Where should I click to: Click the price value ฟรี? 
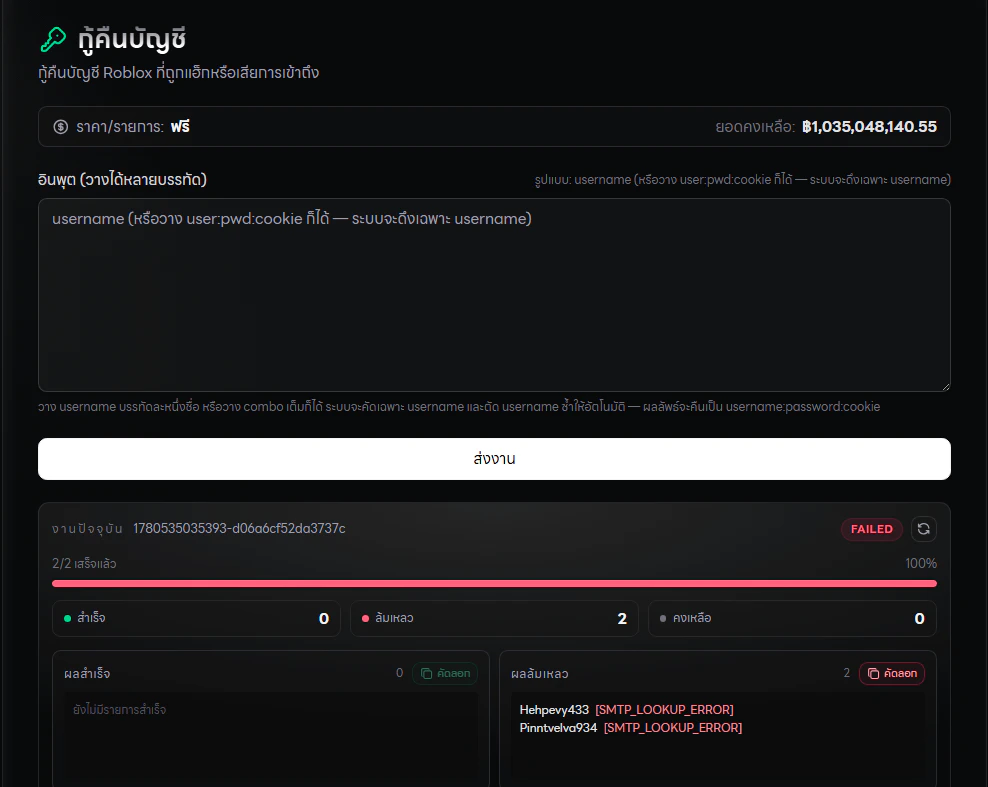pos(180,127)
